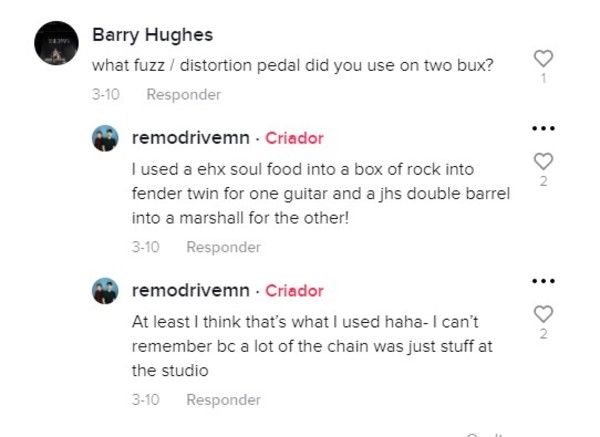This screenshot has width=600, height=437.
Task: Click remodrivemn avatar beside studio reply
Action: 105,291
